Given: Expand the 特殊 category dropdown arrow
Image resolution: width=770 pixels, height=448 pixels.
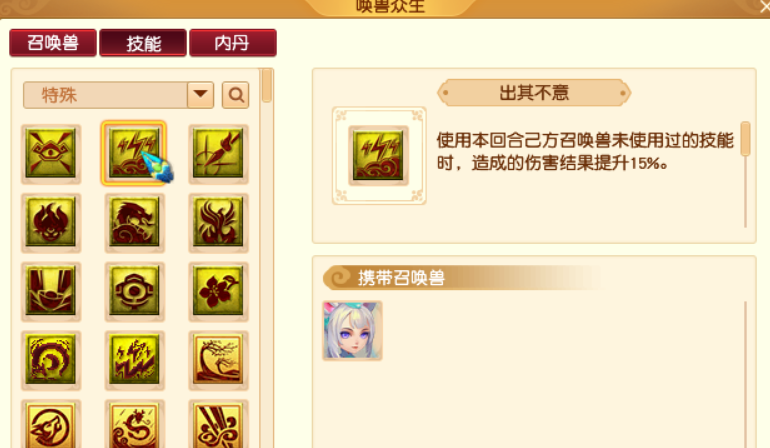Looking at the screenshot, I should coord(200,95).
